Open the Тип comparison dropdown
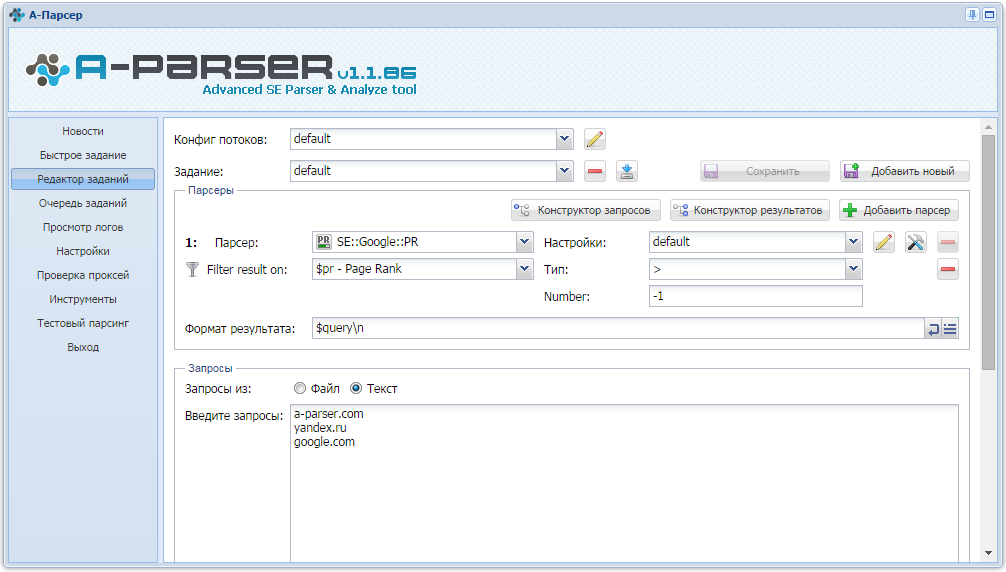This screenshot has width=1006, height=572. coord(853,269)
